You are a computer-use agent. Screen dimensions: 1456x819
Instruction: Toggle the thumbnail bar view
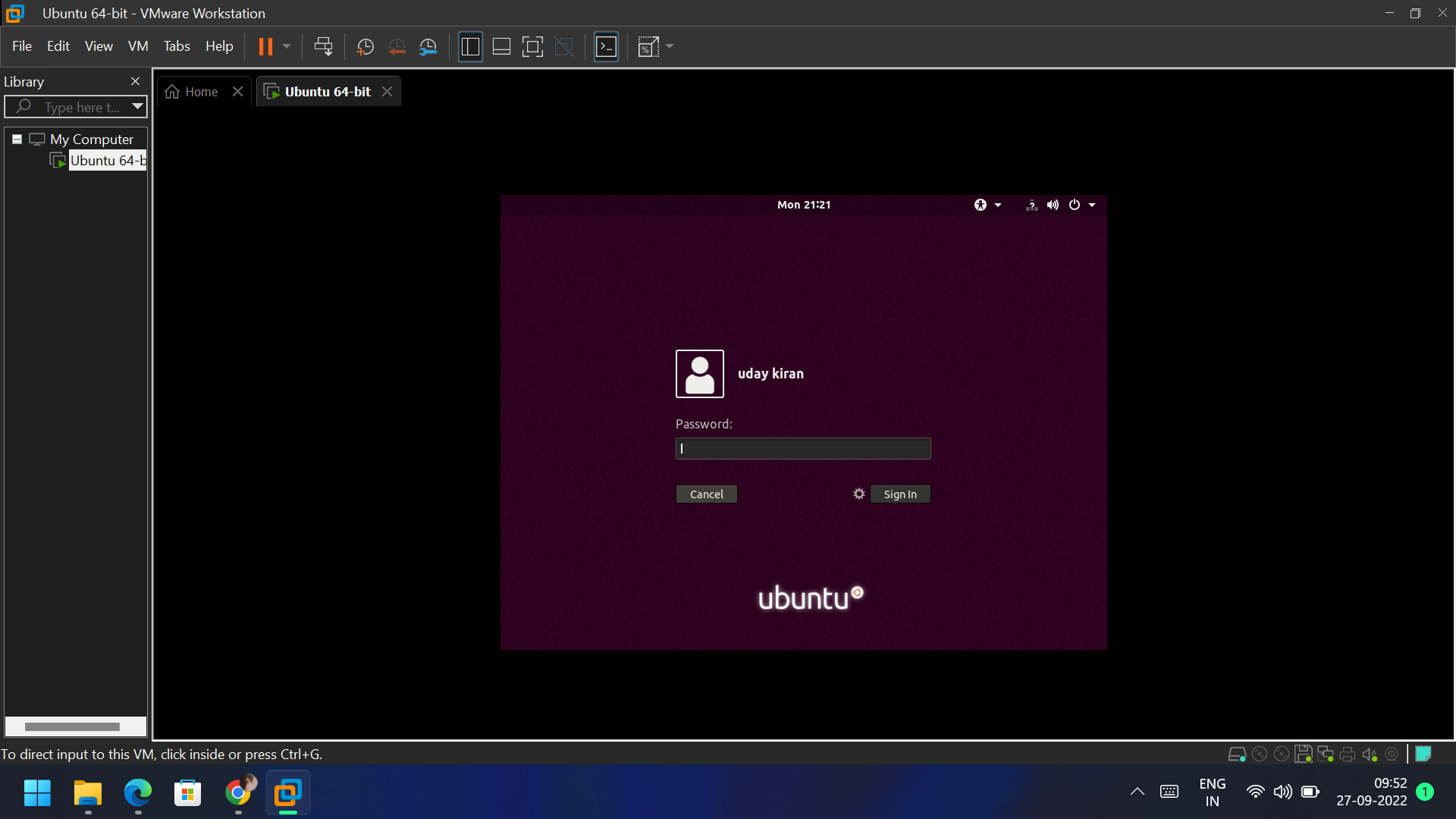501,47
